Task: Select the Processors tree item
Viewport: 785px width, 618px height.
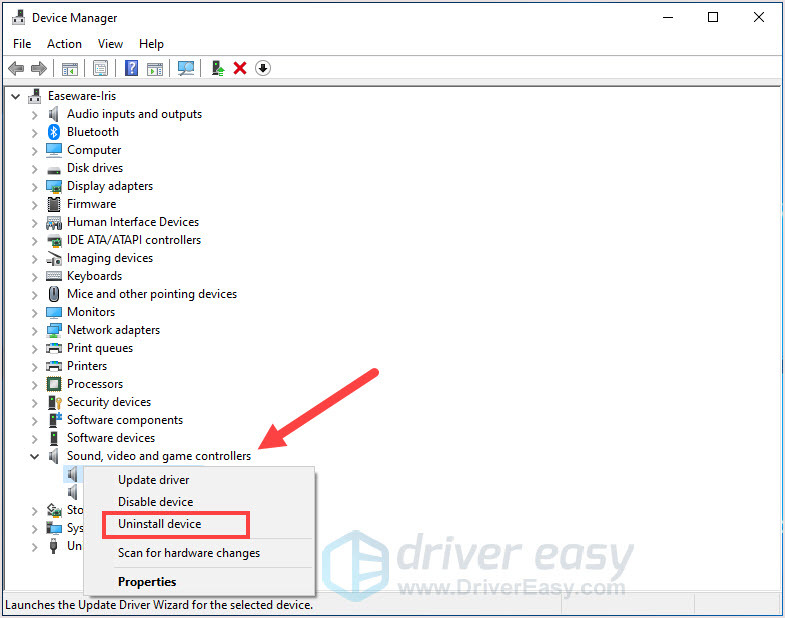Action: (x=95, y=384)
